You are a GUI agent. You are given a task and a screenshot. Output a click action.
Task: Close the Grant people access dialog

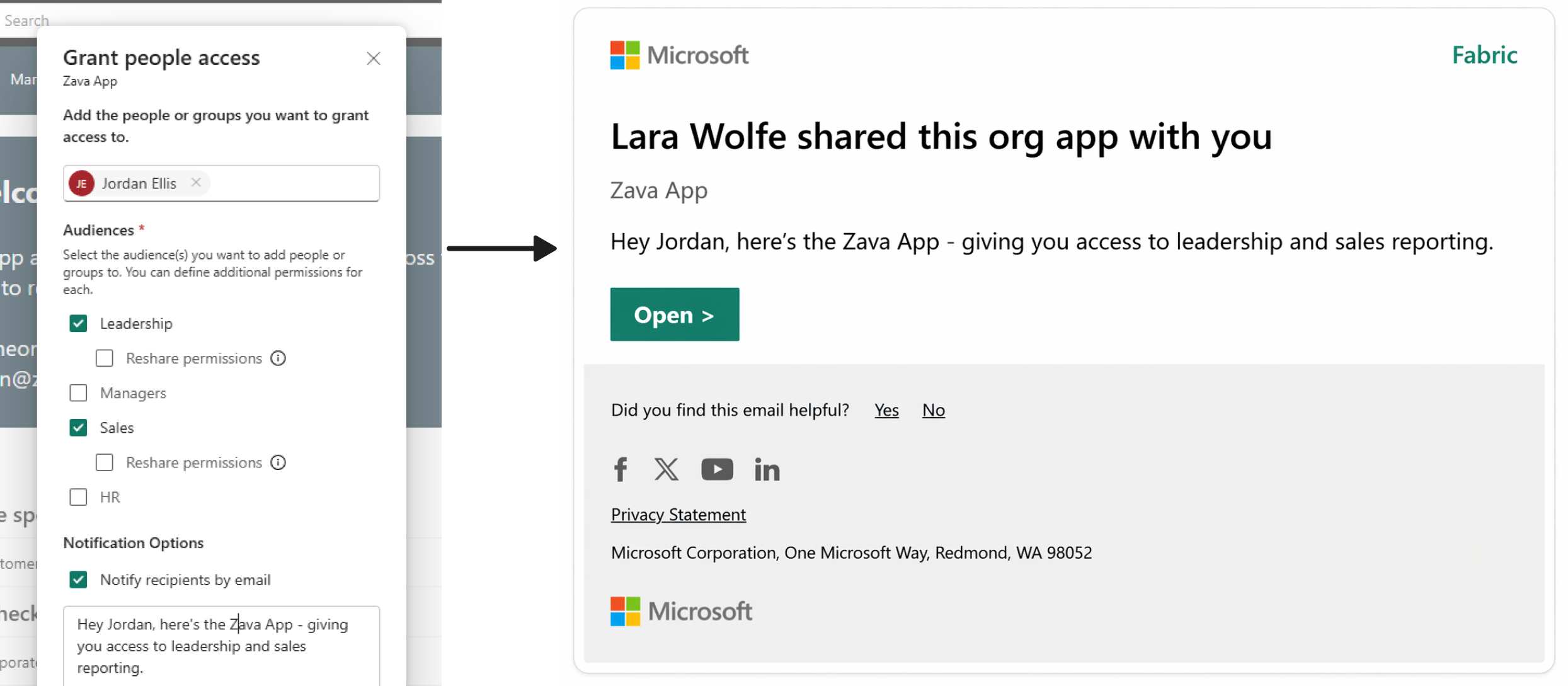click(374, 59)
